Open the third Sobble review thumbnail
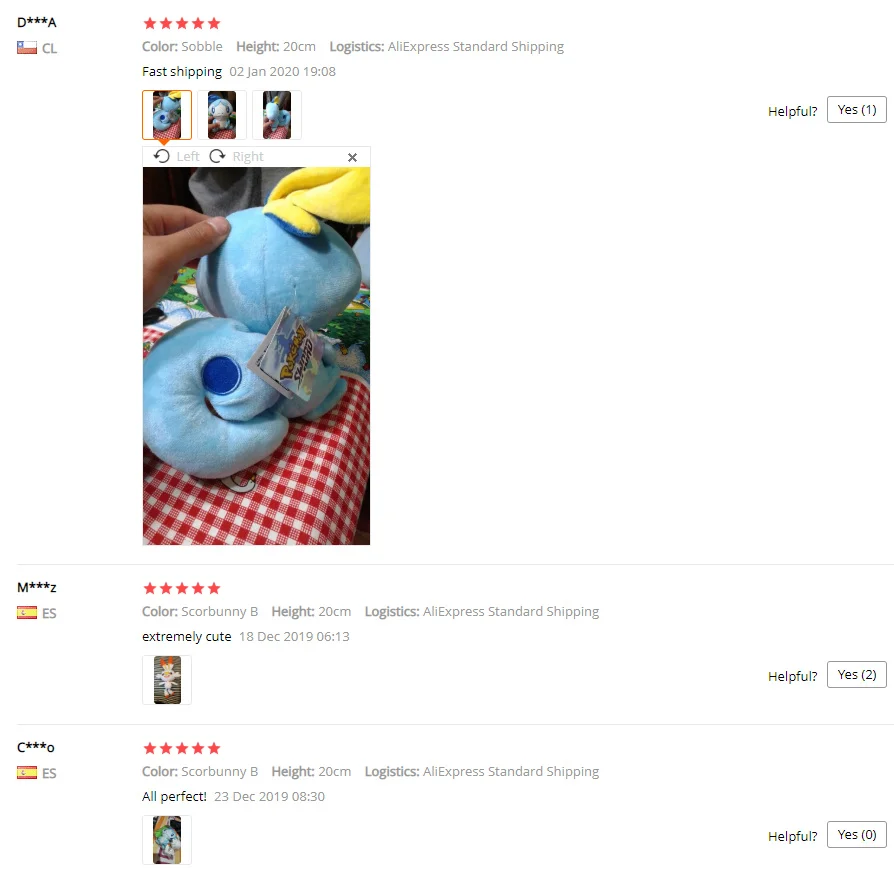The height and width of the screenshot is (876, 894). point(277,115)
